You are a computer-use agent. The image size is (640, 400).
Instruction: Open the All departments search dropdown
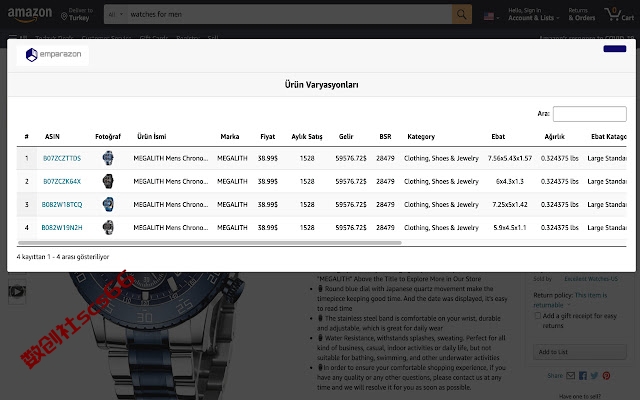(x=116, y=14)
